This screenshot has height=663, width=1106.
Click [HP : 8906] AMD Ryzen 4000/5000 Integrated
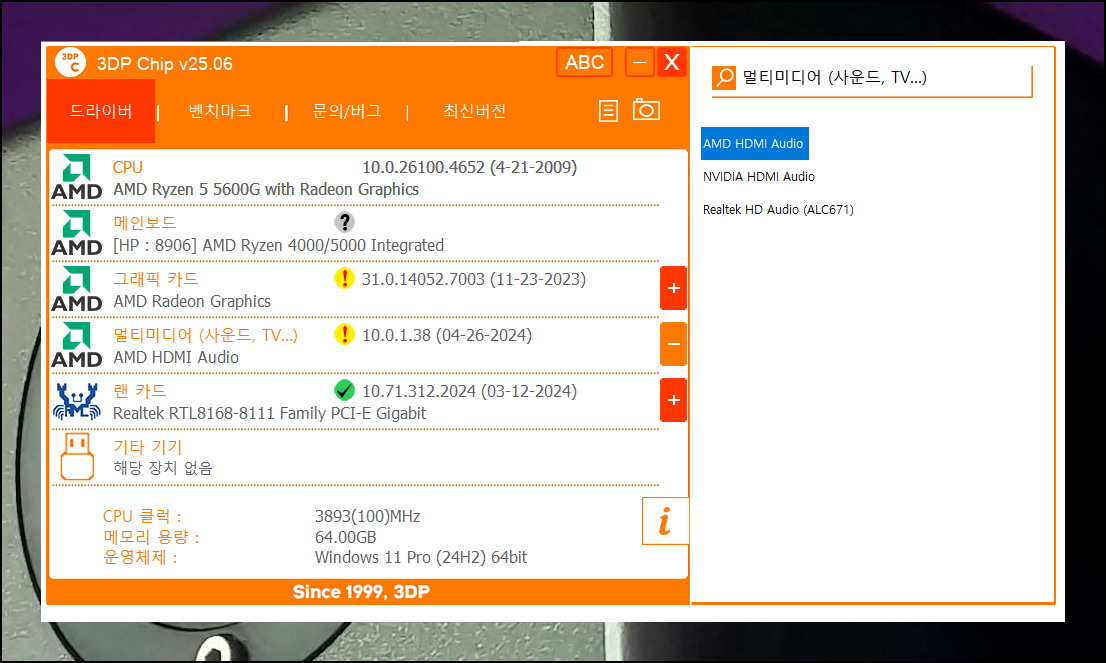pos(279,245)
